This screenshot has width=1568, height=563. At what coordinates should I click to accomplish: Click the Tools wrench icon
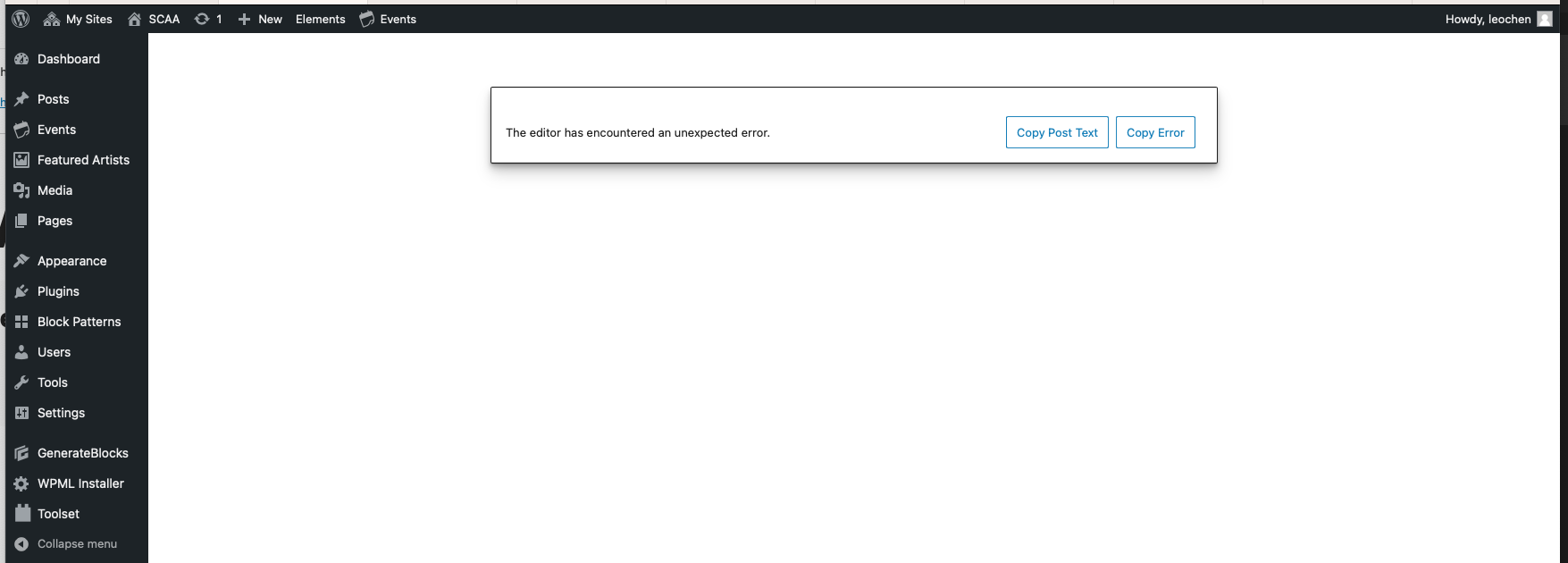tap(21, 382)
